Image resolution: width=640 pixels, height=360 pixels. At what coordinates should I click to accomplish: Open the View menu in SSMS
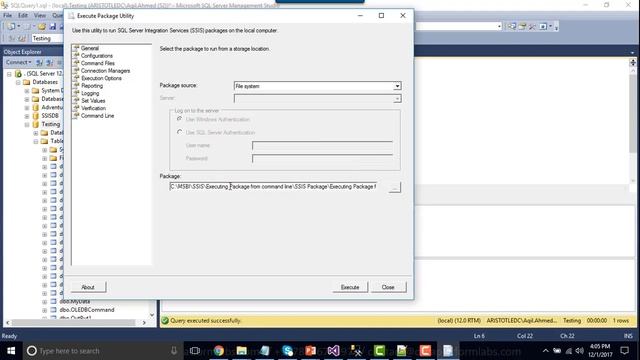(x=40, y=15)
